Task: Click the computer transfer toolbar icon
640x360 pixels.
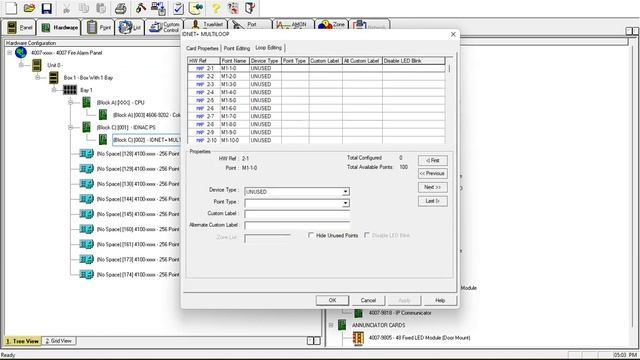Action: (158, 8)
